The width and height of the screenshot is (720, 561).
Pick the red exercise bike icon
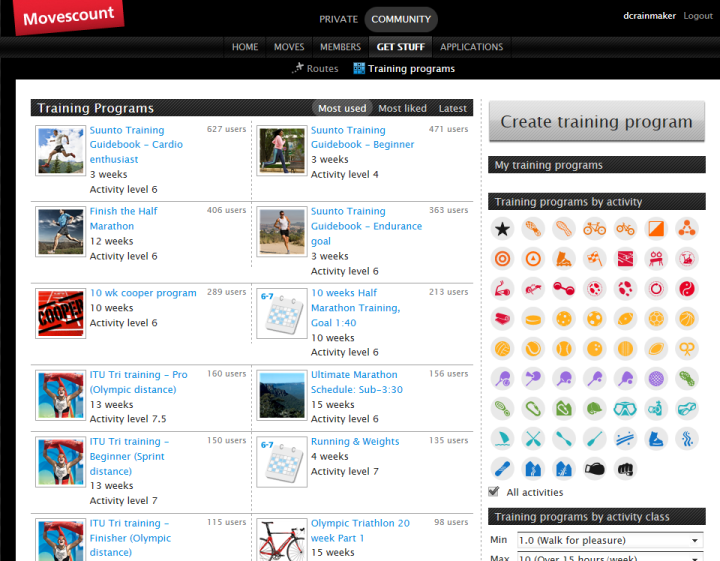click(687, 259)
